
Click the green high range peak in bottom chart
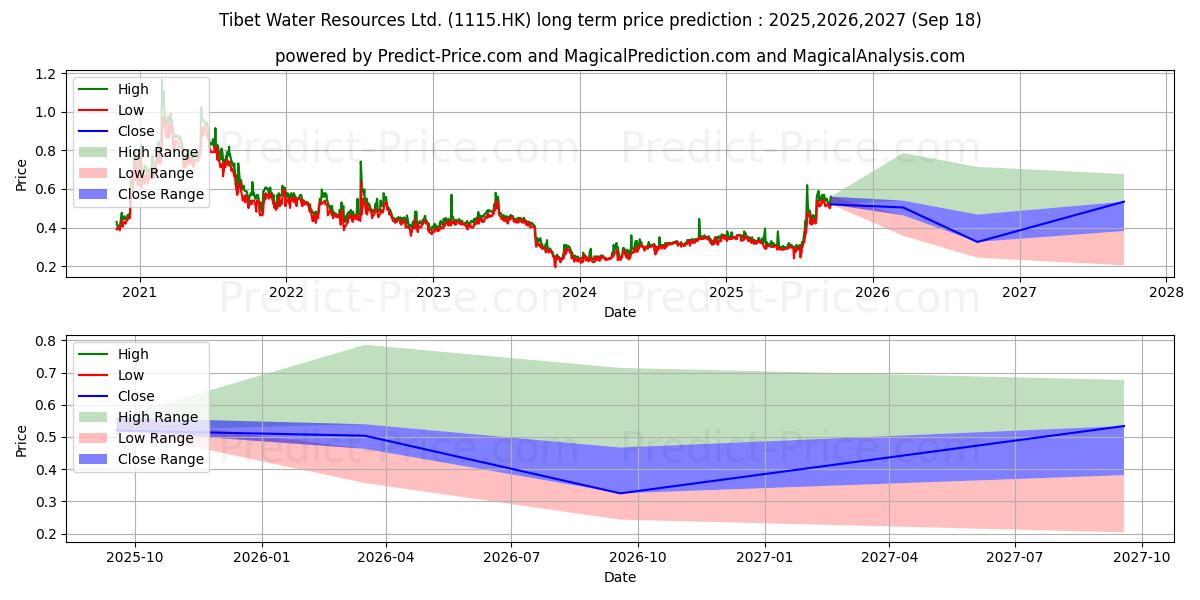click(x=365, y=345)
